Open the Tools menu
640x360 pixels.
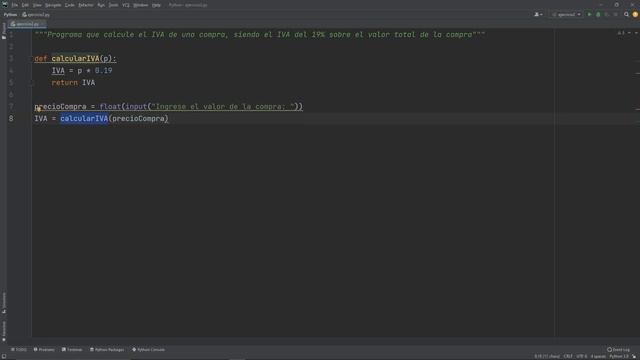(x=113, y=5)
